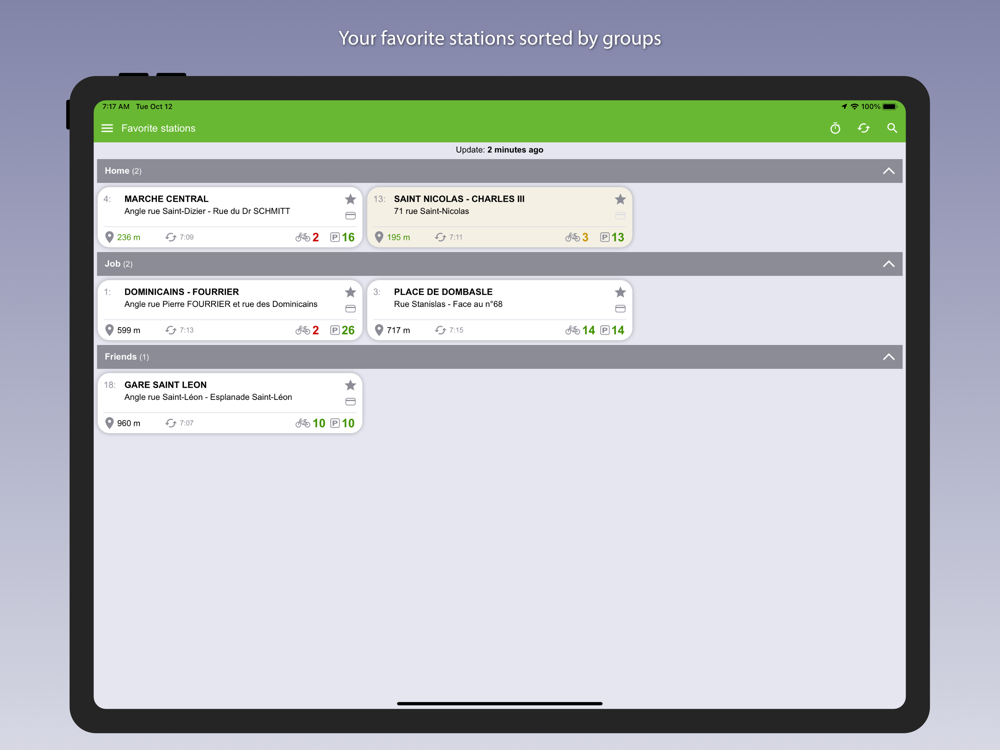Unfavorite MARCHE CENTRAL star

(x=350, y=199)
